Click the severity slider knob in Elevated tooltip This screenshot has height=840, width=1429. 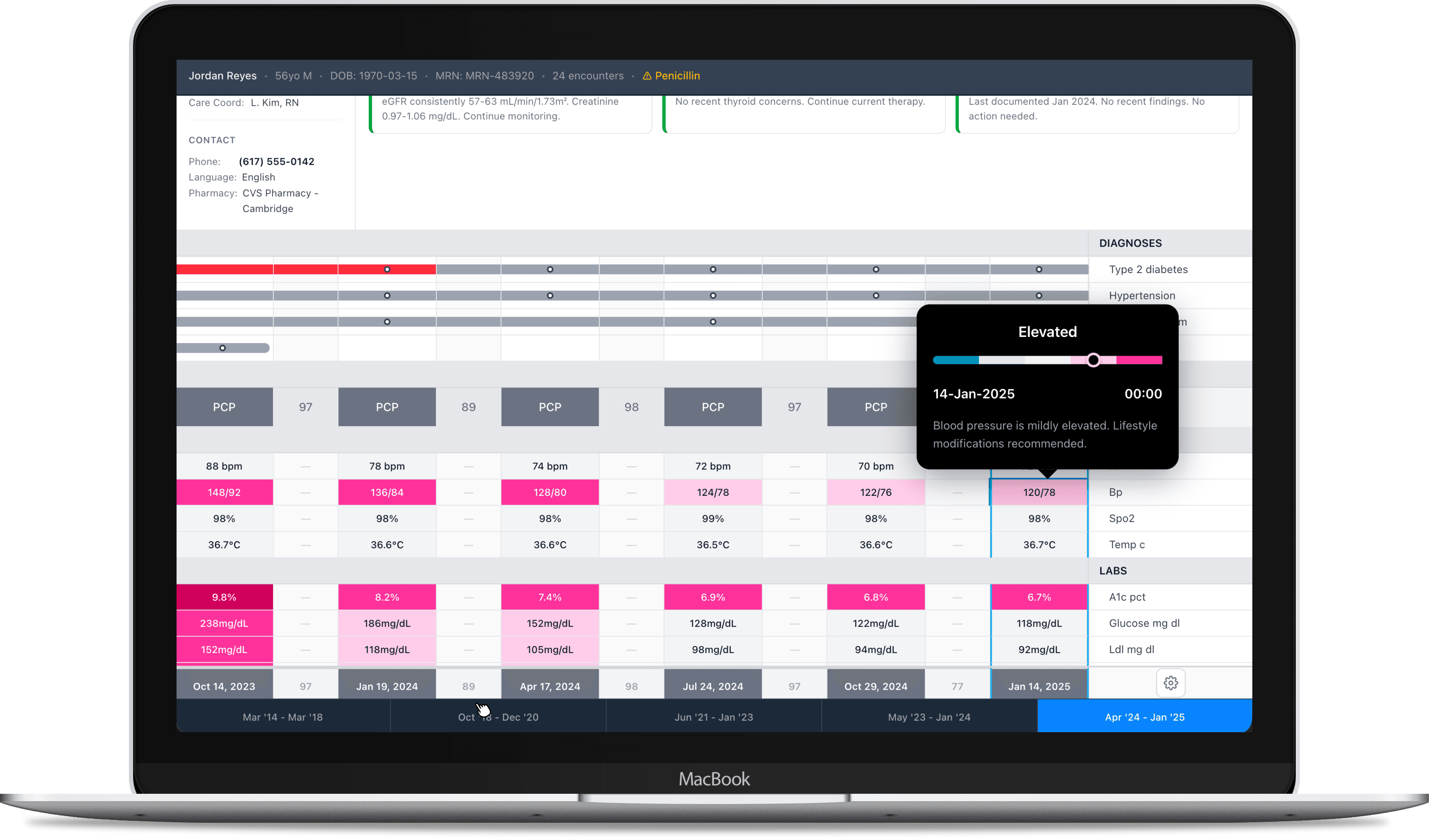[x=1093, y=360]
